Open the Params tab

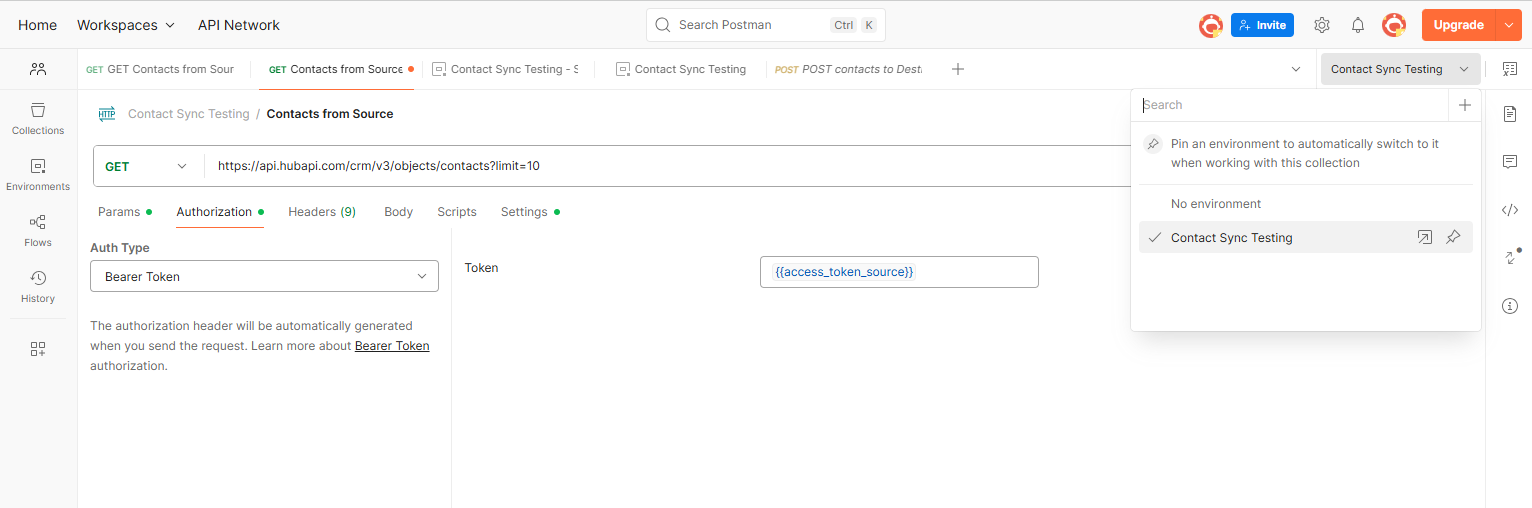tap(124, 212)
